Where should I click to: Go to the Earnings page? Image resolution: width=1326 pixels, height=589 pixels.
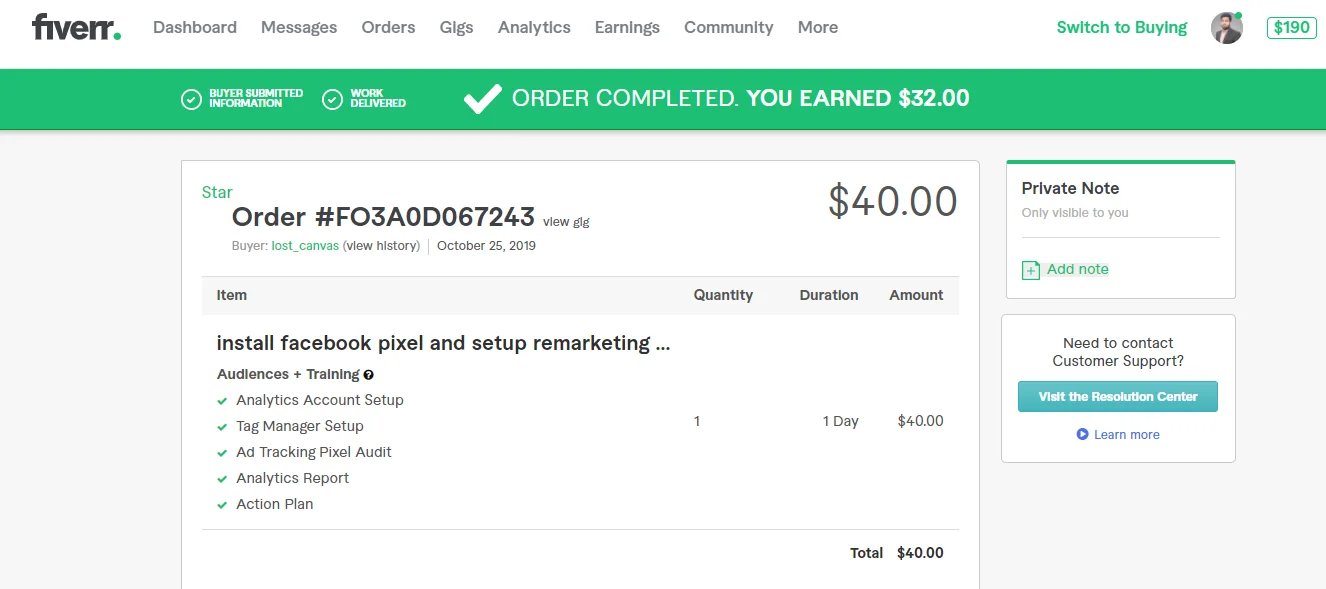[x=627, y=28]
